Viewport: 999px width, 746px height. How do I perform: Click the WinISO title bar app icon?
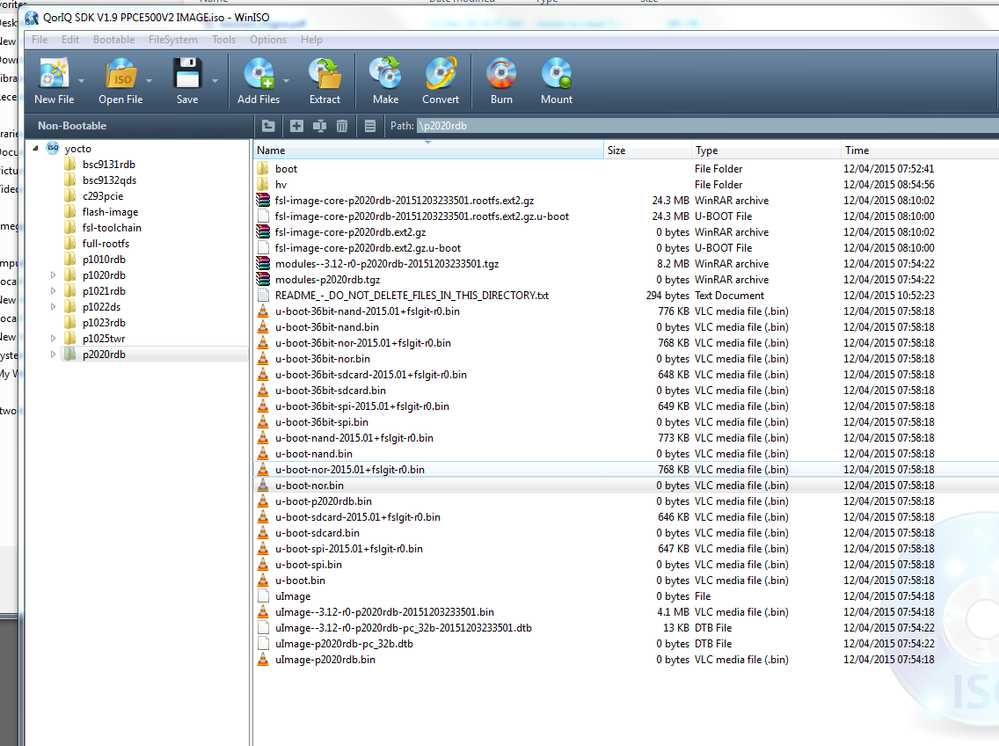[x=32, y=17]
